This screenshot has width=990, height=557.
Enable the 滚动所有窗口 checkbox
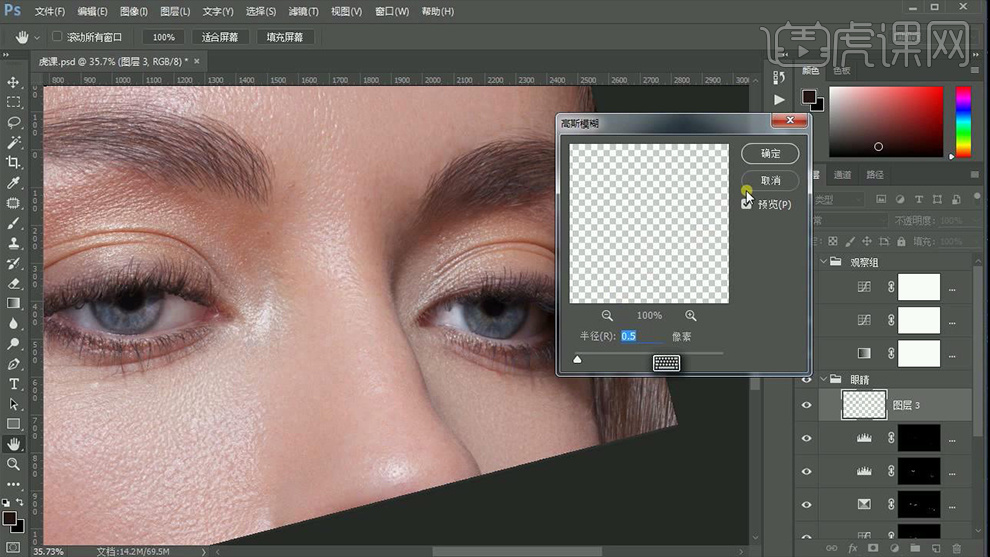[57, 37]
